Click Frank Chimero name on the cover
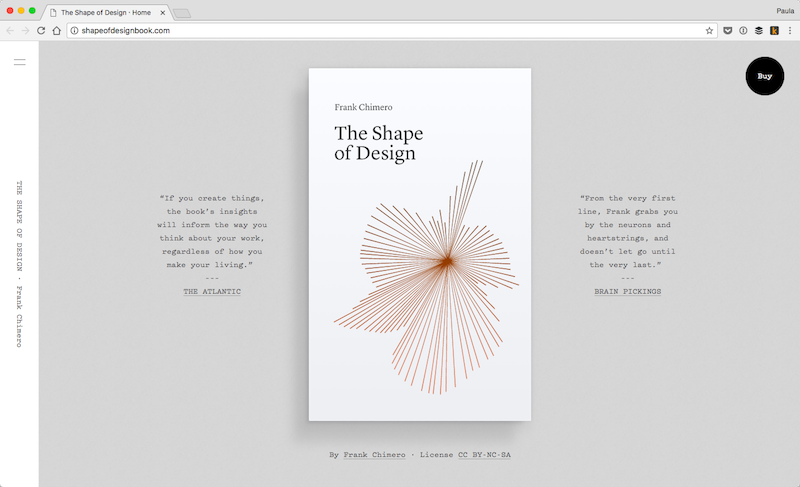800x487 pixels. 363,107
